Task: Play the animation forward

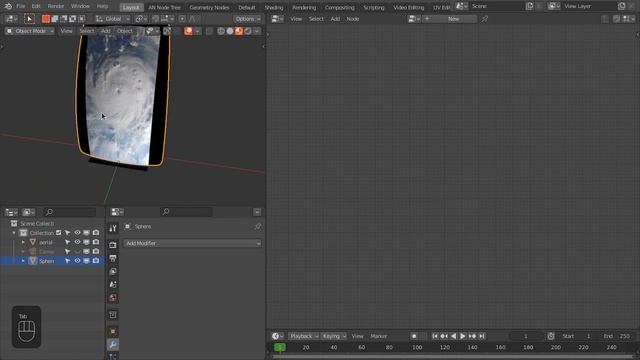Action: [x=463, y=336]
